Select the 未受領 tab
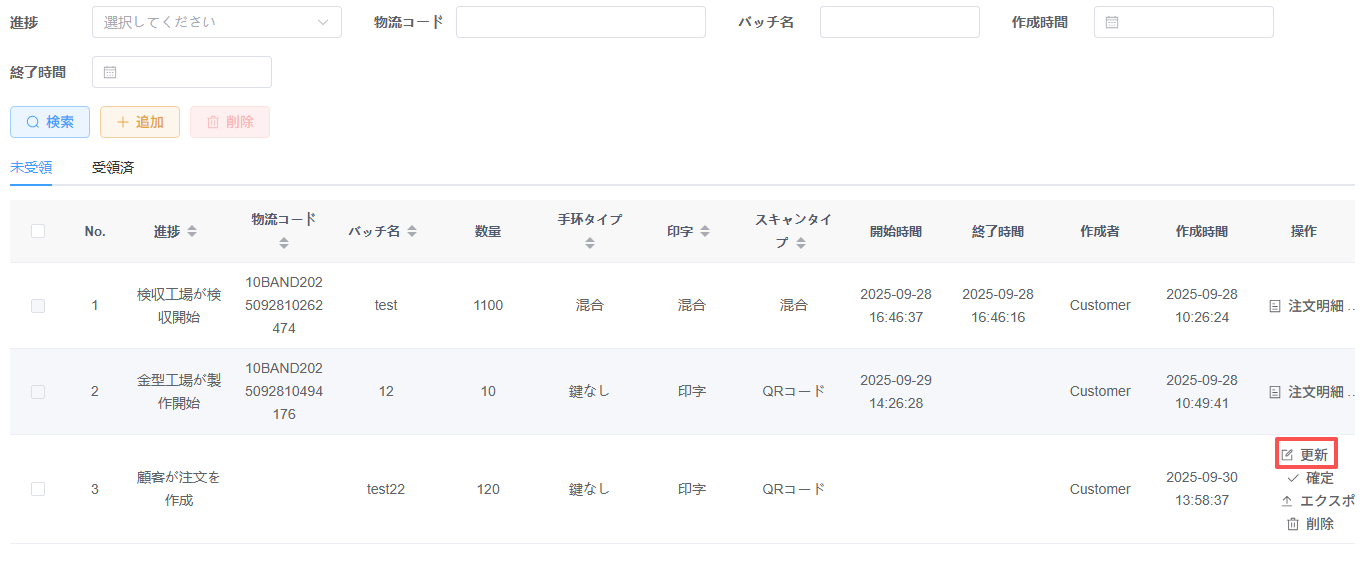This screenshot has height=586, width=1364. tap(31, 168)
